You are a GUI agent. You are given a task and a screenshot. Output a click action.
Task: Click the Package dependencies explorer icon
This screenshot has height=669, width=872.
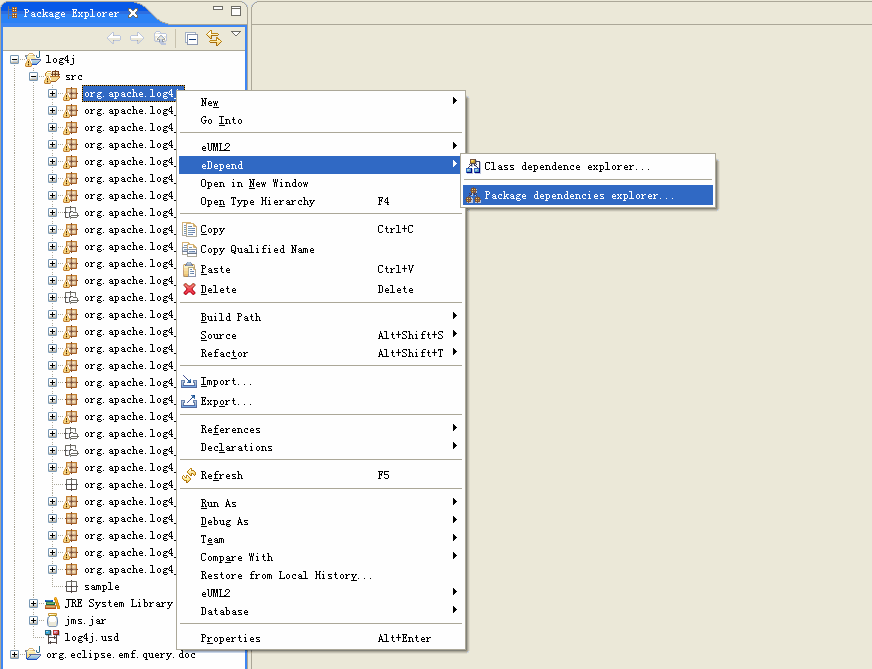(473, 195)
